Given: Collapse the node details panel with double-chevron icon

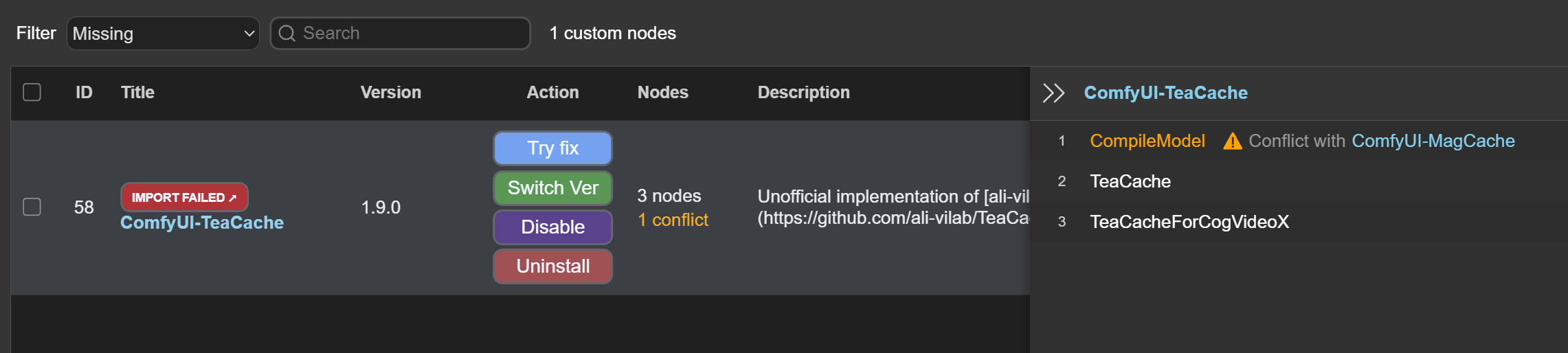Looking at the screenshot, I should 1053,93.
